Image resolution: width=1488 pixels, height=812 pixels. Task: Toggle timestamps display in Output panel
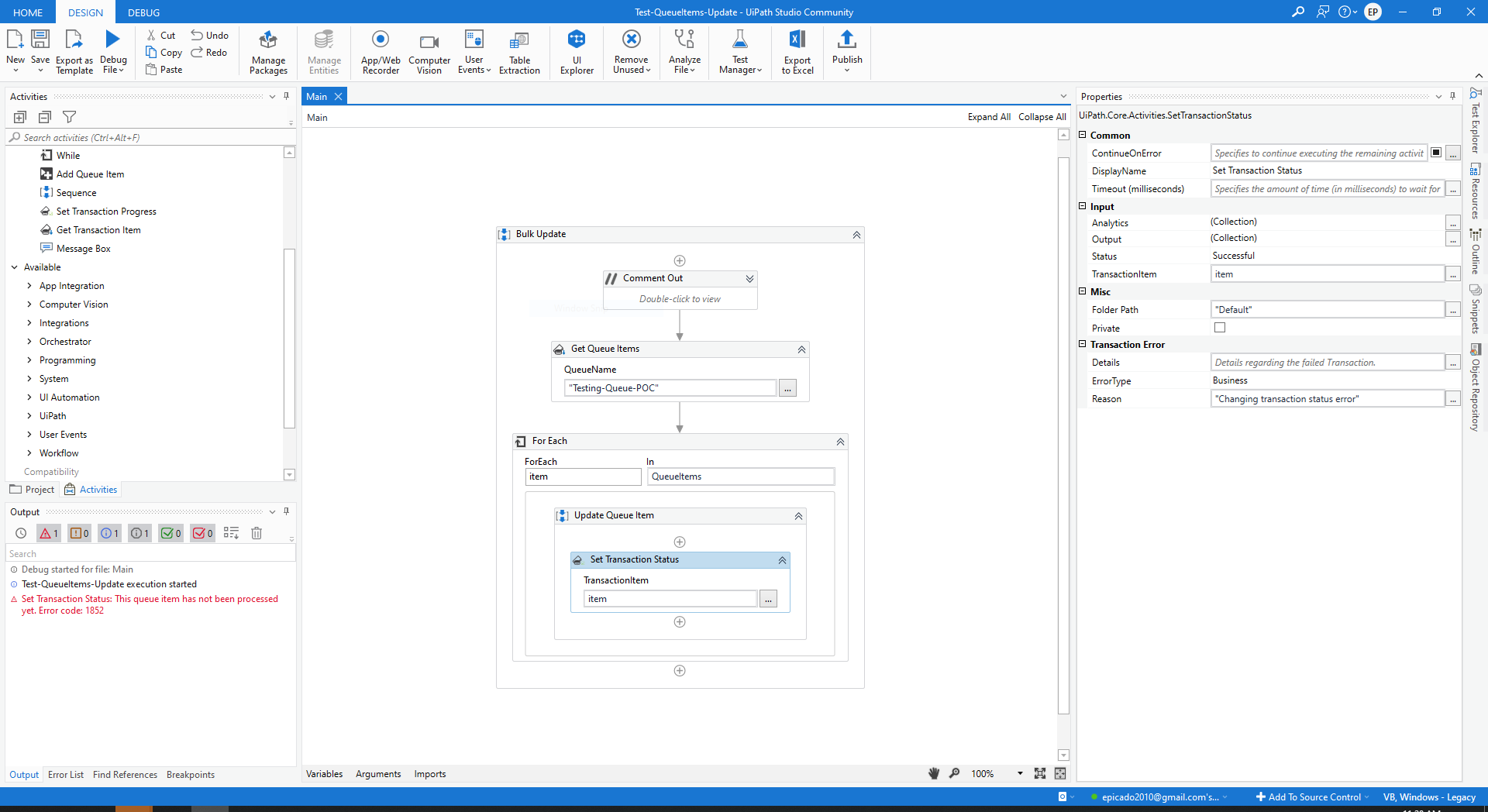[21, 533]
